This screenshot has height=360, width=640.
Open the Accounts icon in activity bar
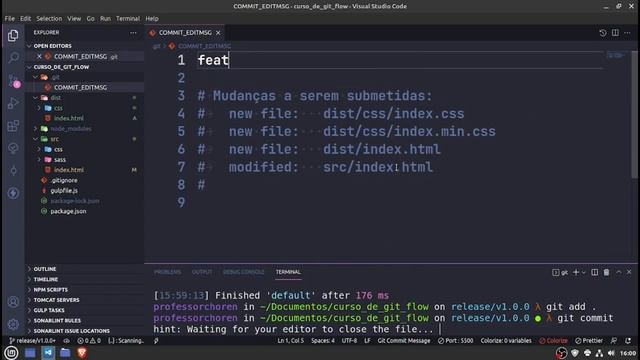tap(13, 302)
